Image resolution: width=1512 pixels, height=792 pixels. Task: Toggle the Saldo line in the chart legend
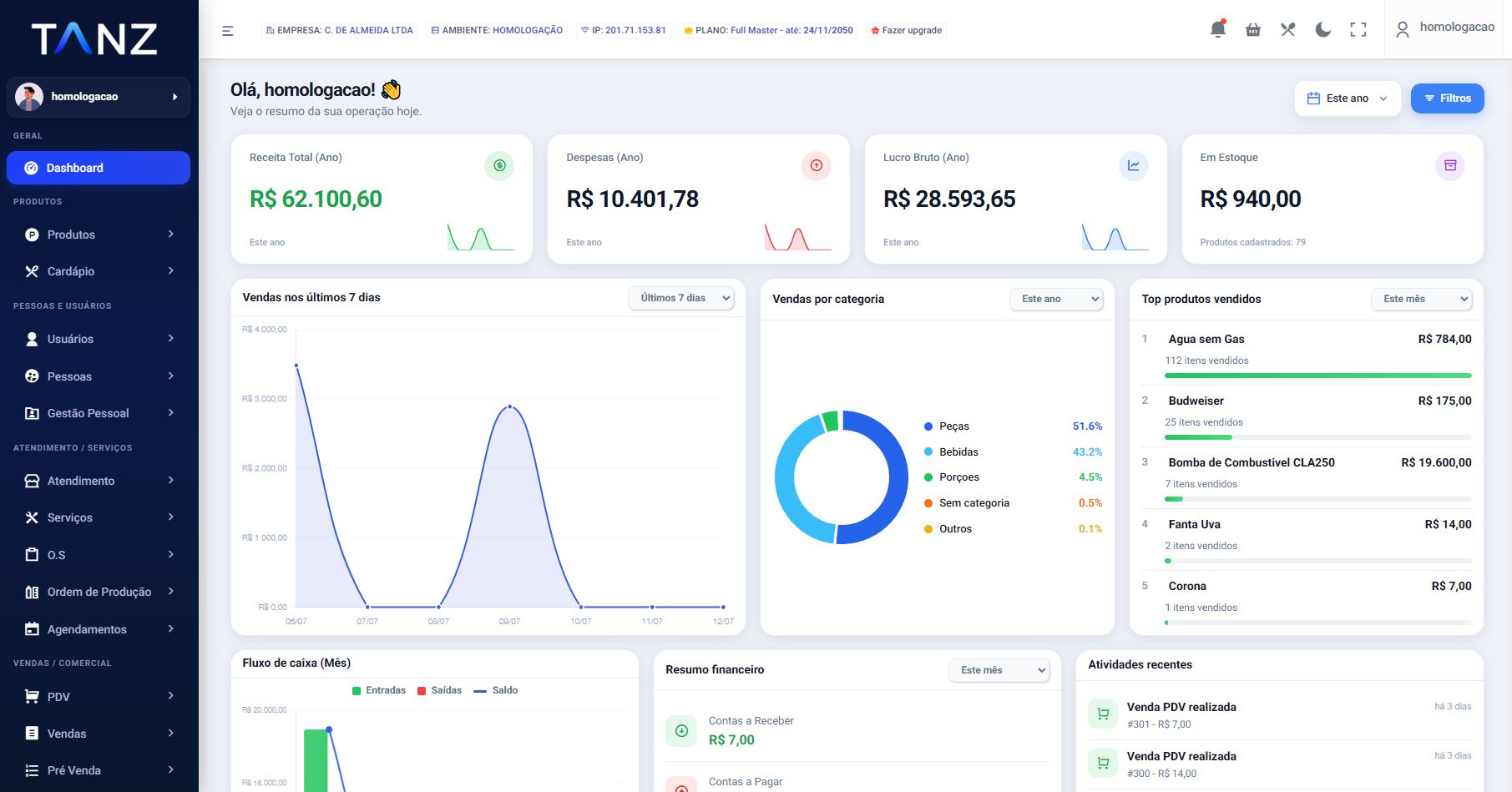(496, 690)
